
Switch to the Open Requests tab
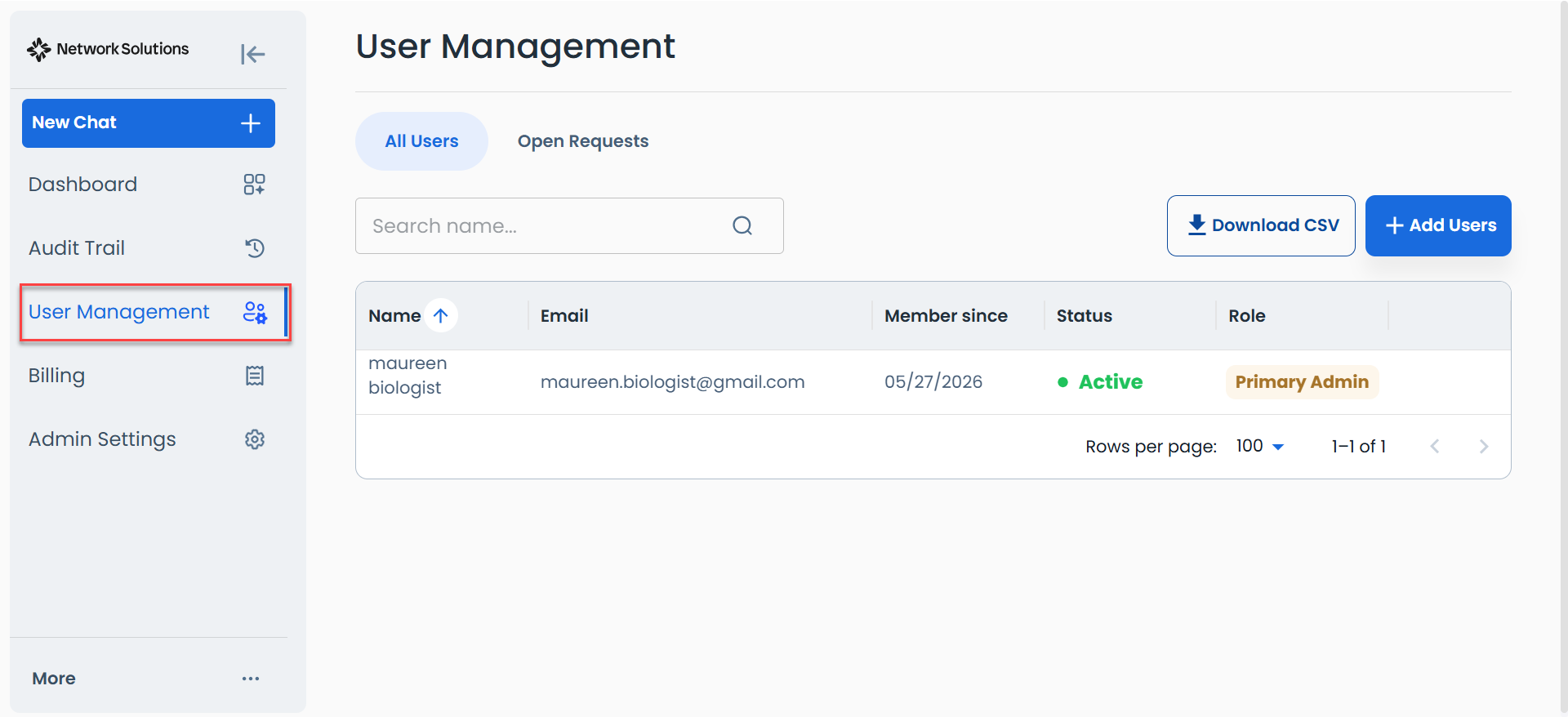(583, 141)
